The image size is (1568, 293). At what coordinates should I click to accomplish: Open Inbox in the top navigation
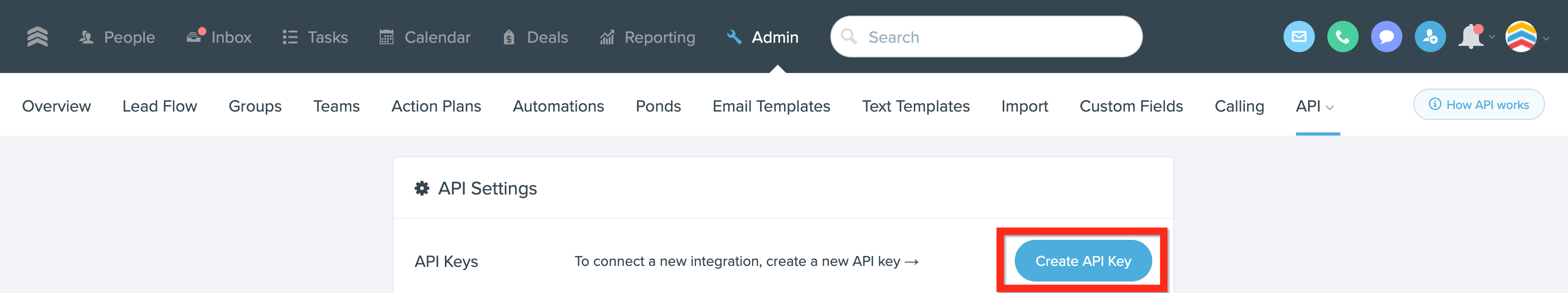point(219,37)
